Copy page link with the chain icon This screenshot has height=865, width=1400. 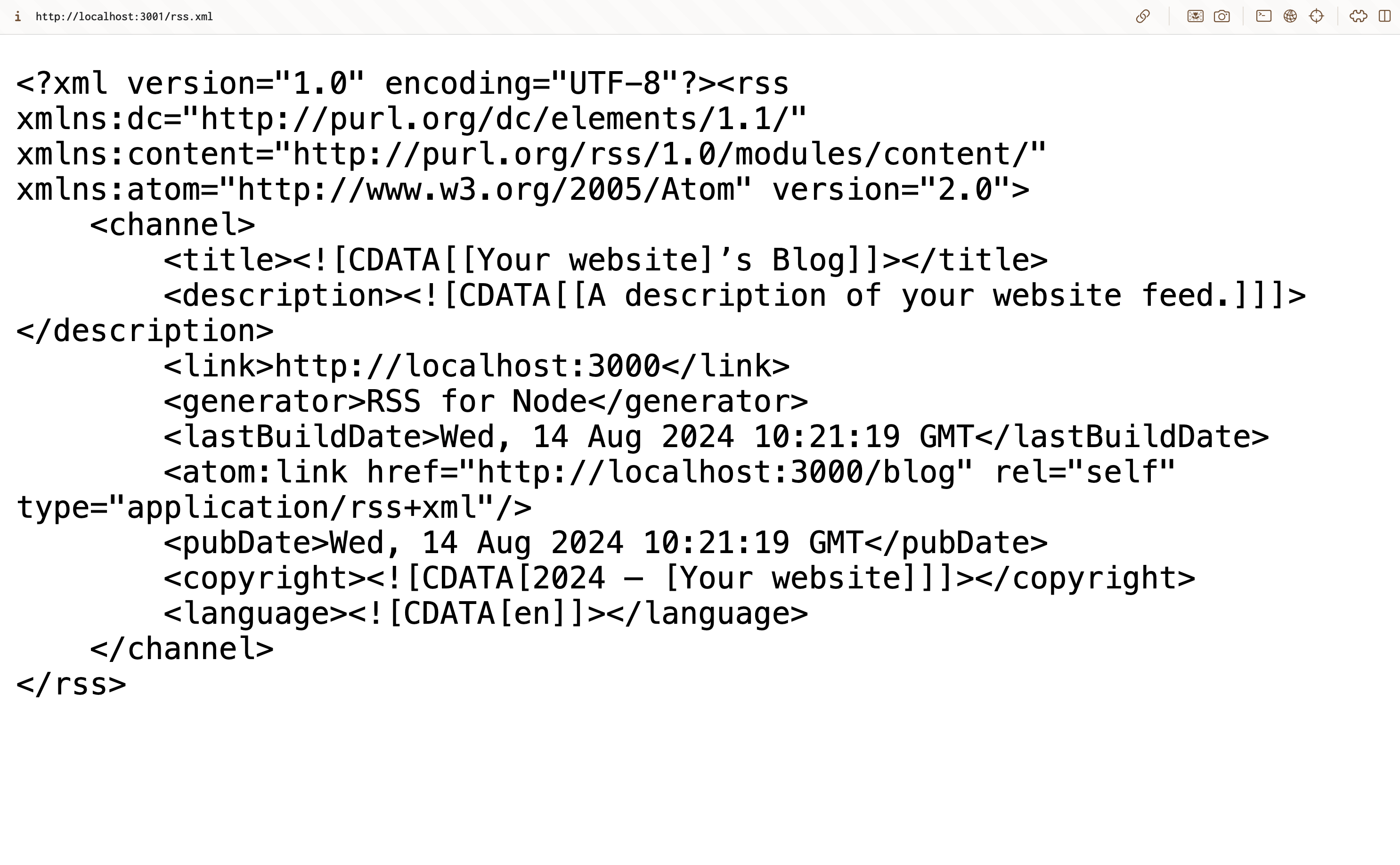pyautogui.click(x=1143, y=16)
